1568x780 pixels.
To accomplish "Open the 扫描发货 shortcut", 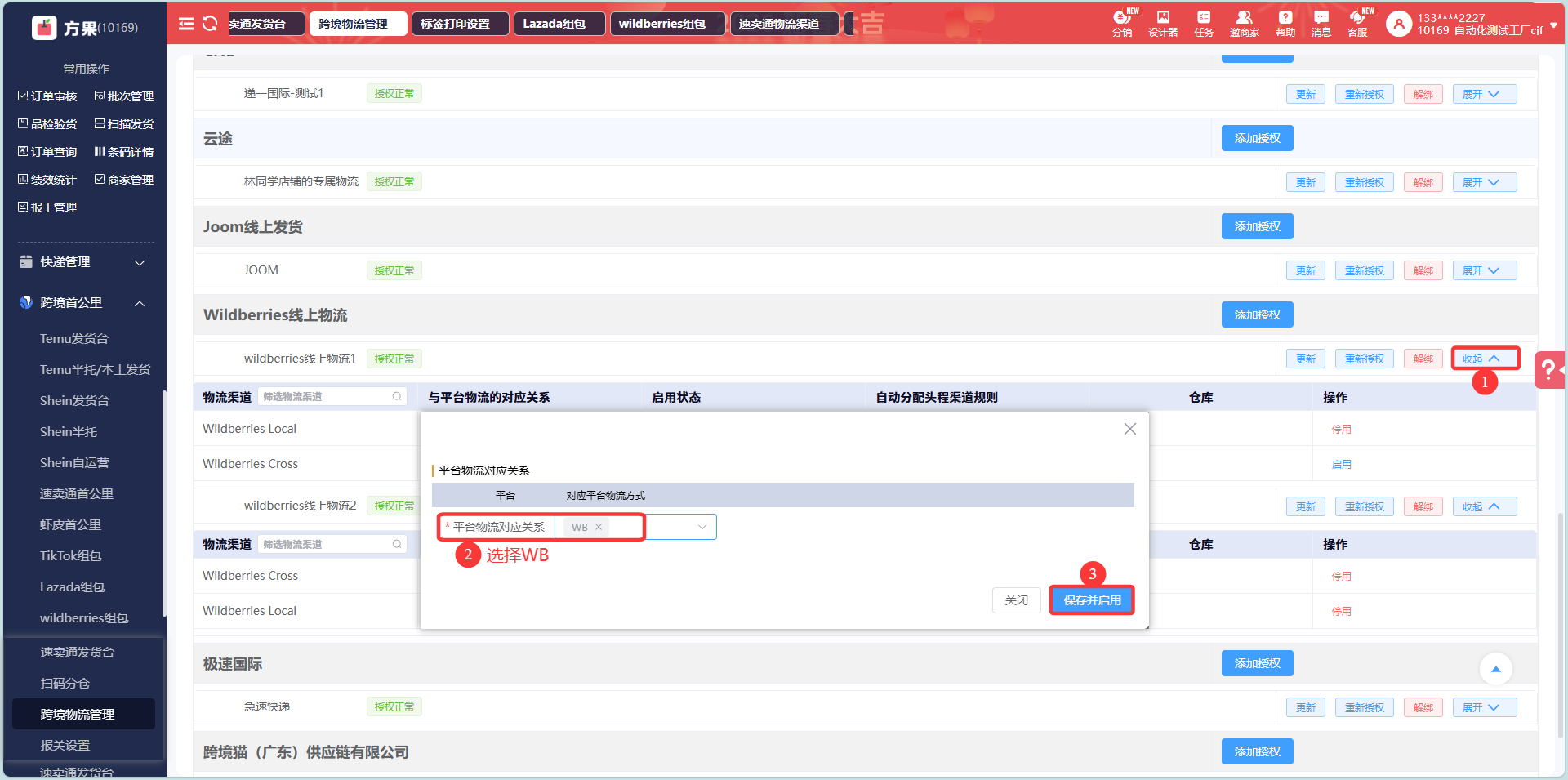I will (x=124, y=124).
